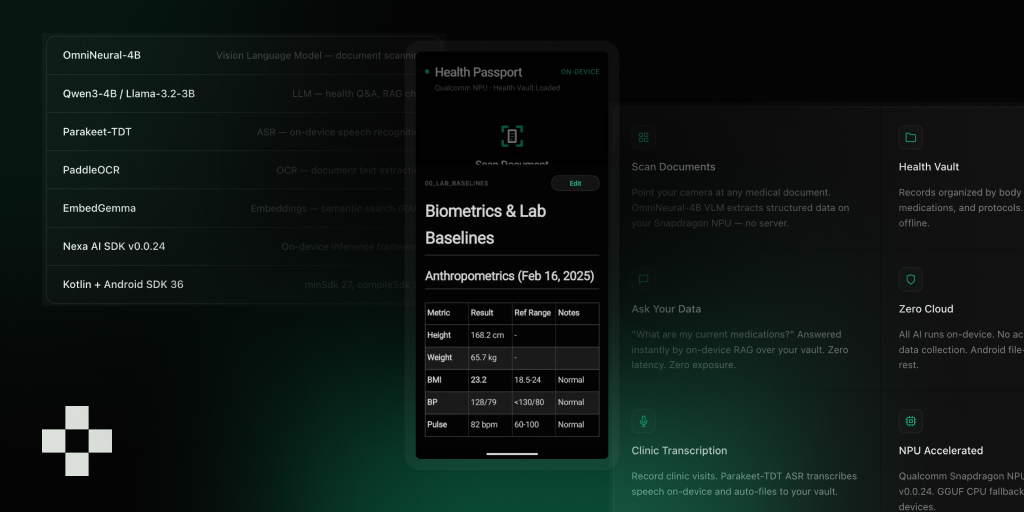Tap the document scanner icon in the phone
1024x512 pixels.
click(x=512, y=136)
